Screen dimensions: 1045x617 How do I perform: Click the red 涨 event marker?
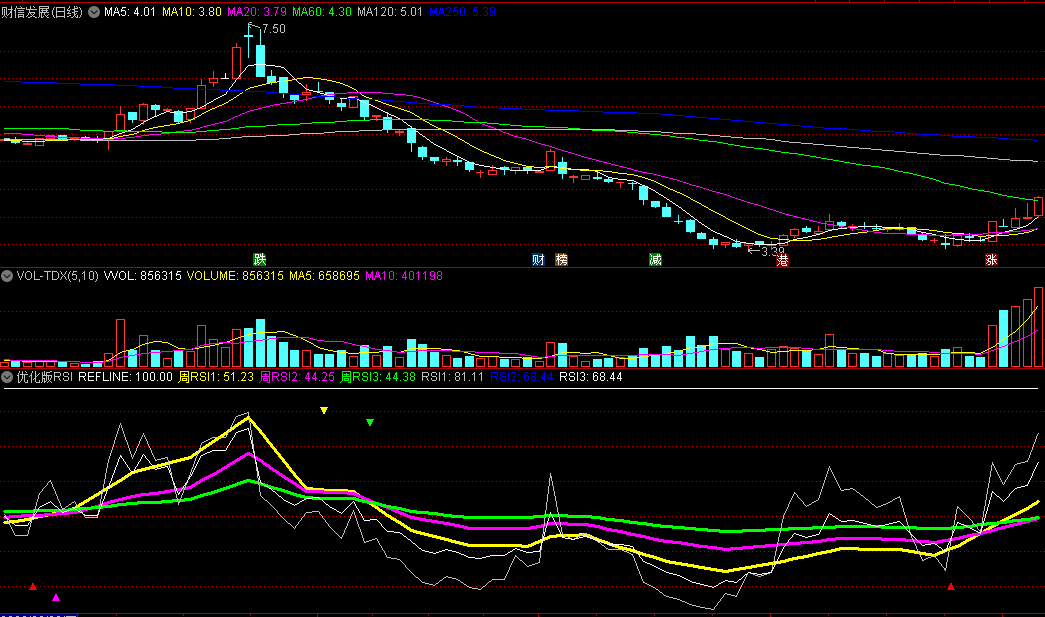pos(991,260)
